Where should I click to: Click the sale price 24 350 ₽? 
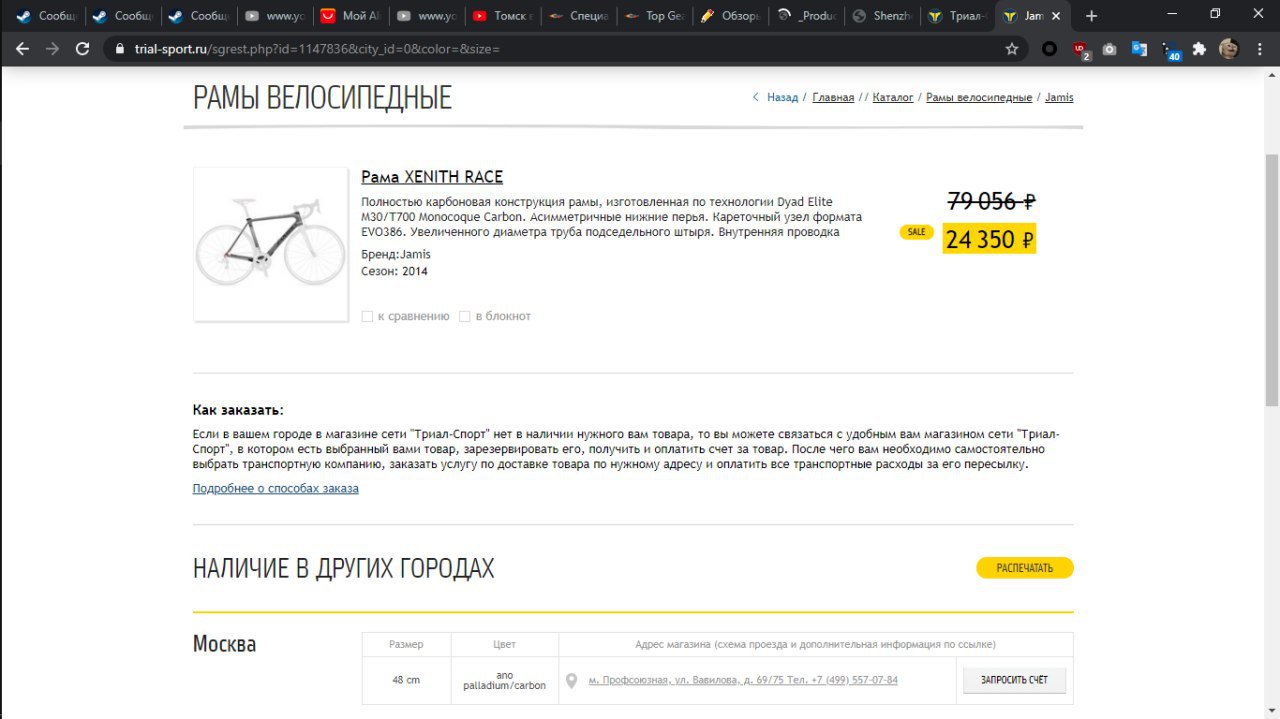click(x=989, y=239)
